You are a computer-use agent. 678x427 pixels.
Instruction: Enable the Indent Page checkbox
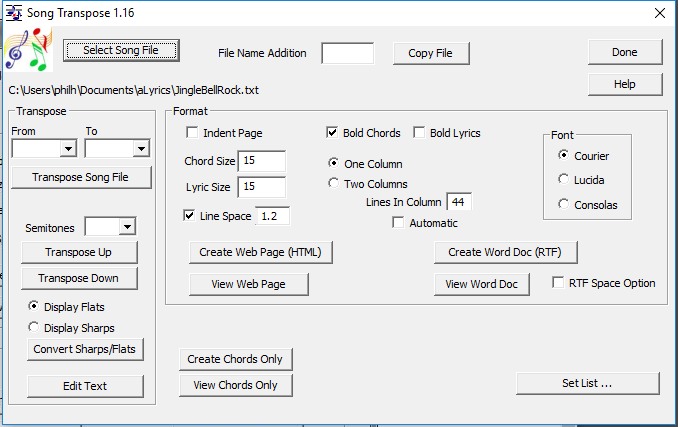pyautogui.click(x=192, y=133)
